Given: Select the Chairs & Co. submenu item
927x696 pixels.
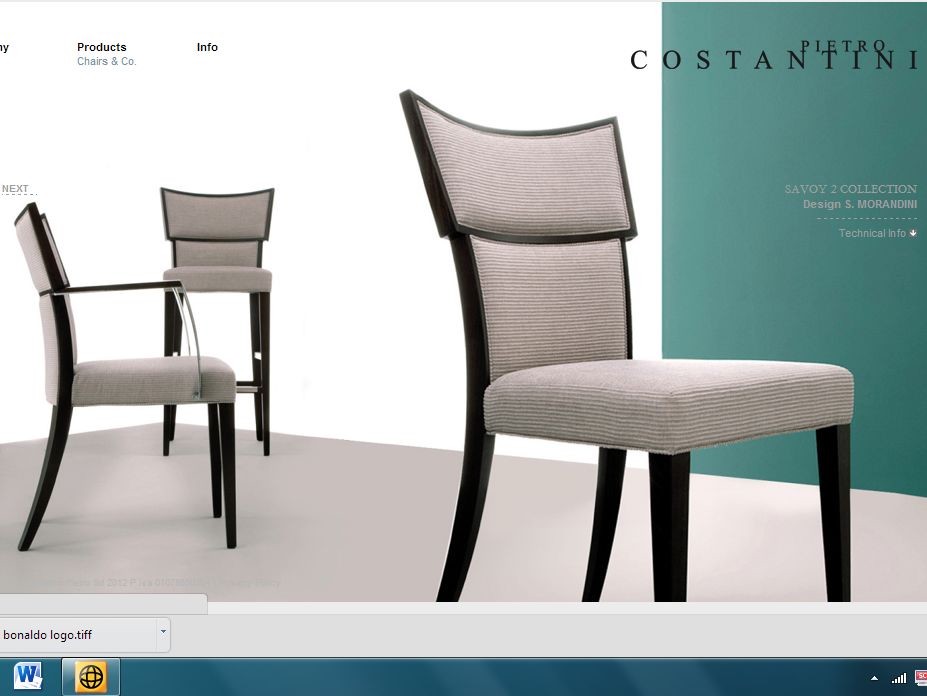Looking at the screenshot, I should tap(107, 62).
